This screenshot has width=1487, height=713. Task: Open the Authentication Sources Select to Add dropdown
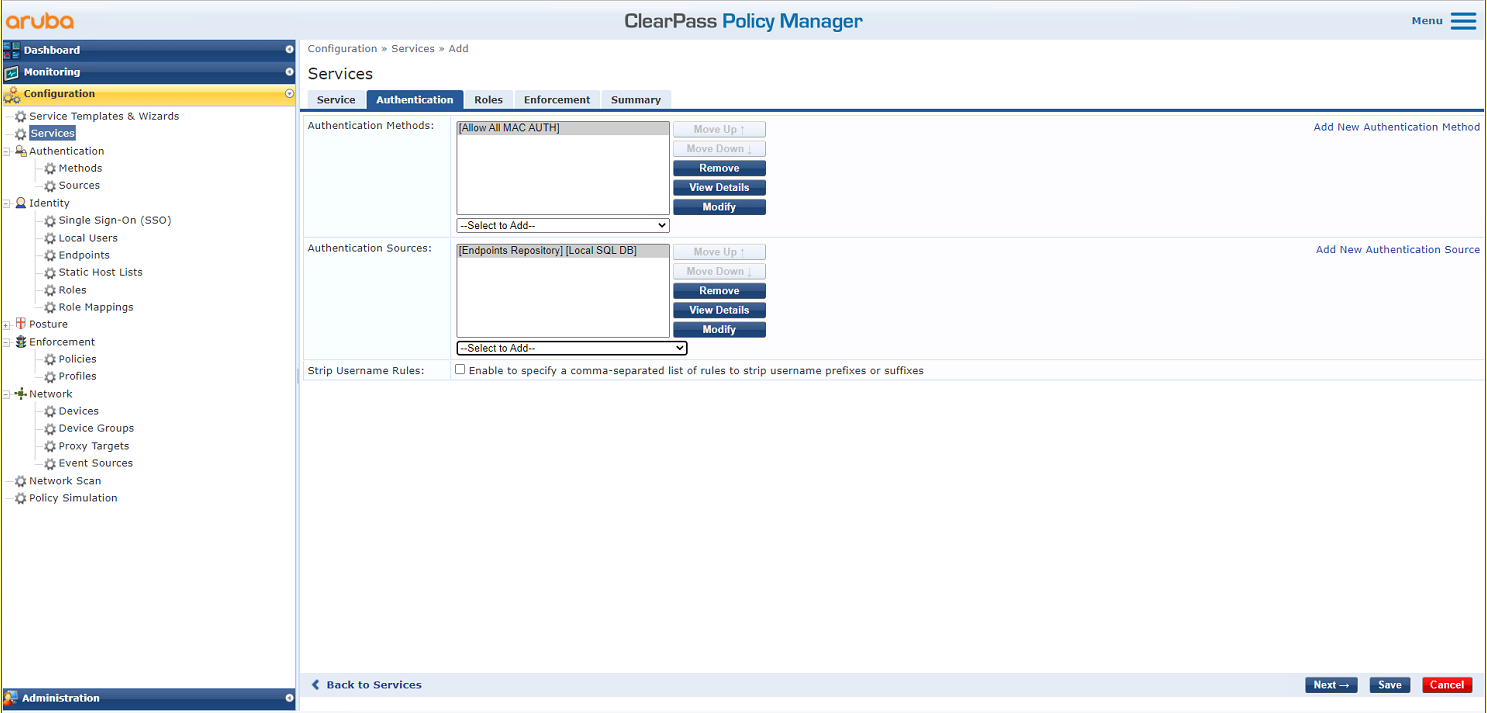pos(572,348)
